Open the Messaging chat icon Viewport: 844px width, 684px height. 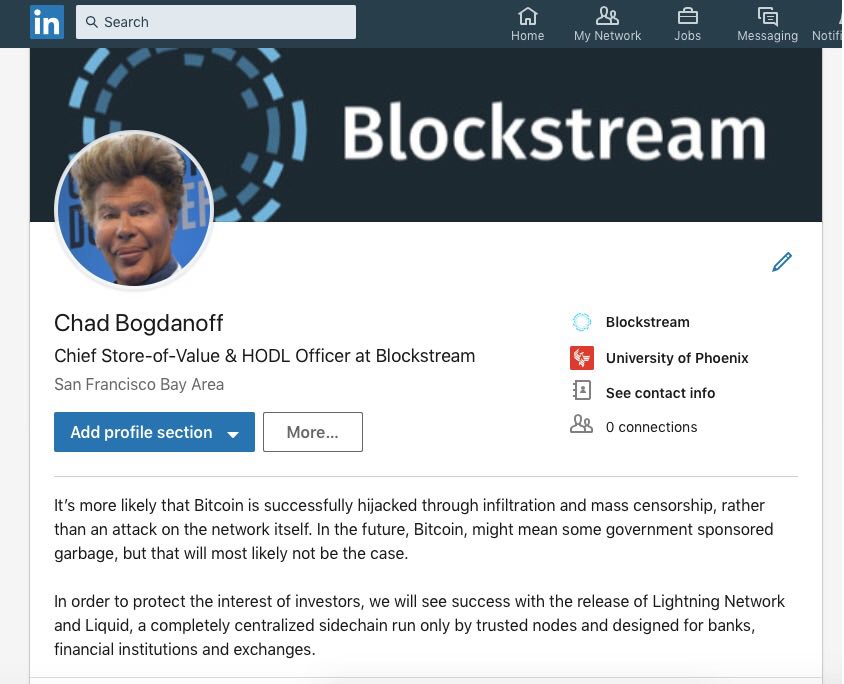click(x=768, y=17)
